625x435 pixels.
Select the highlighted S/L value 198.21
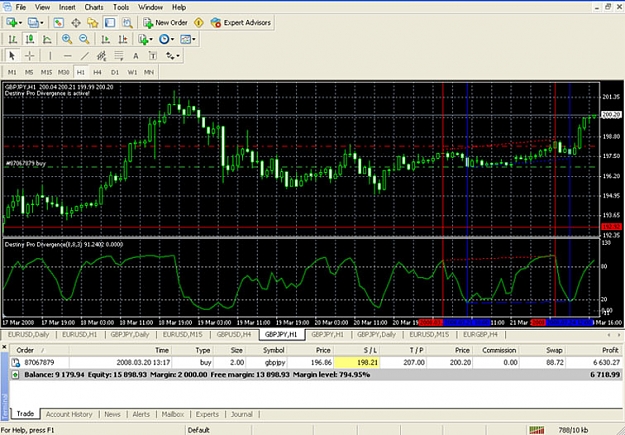[x=357, y=362]
